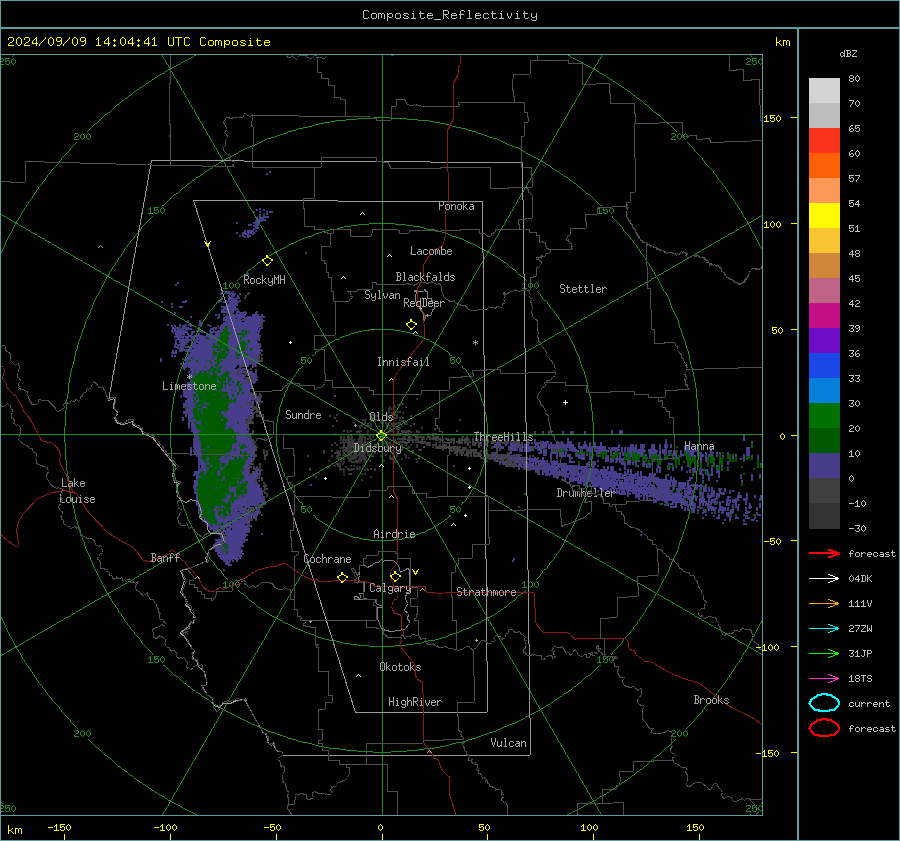This screenshot has height=841, width=900.
Task: Click the dBZ legend heading
Action: (848, 54)
